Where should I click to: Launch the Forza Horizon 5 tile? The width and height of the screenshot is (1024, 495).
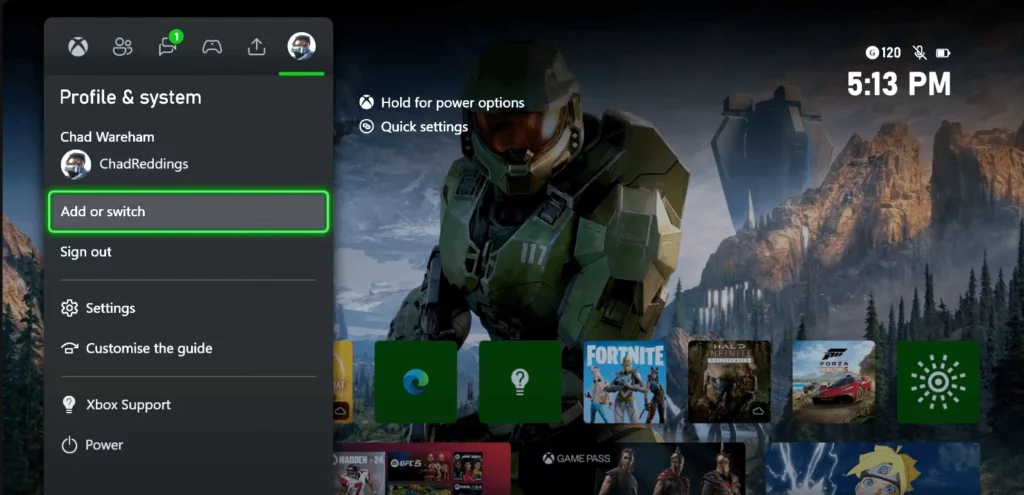834,381
